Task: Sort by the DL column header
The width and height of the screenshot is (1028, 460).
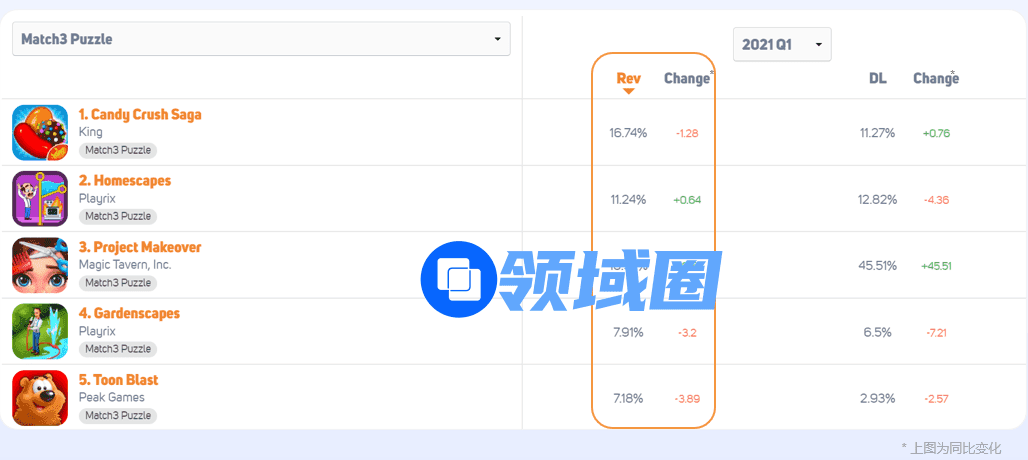Action: coord(877,78)
